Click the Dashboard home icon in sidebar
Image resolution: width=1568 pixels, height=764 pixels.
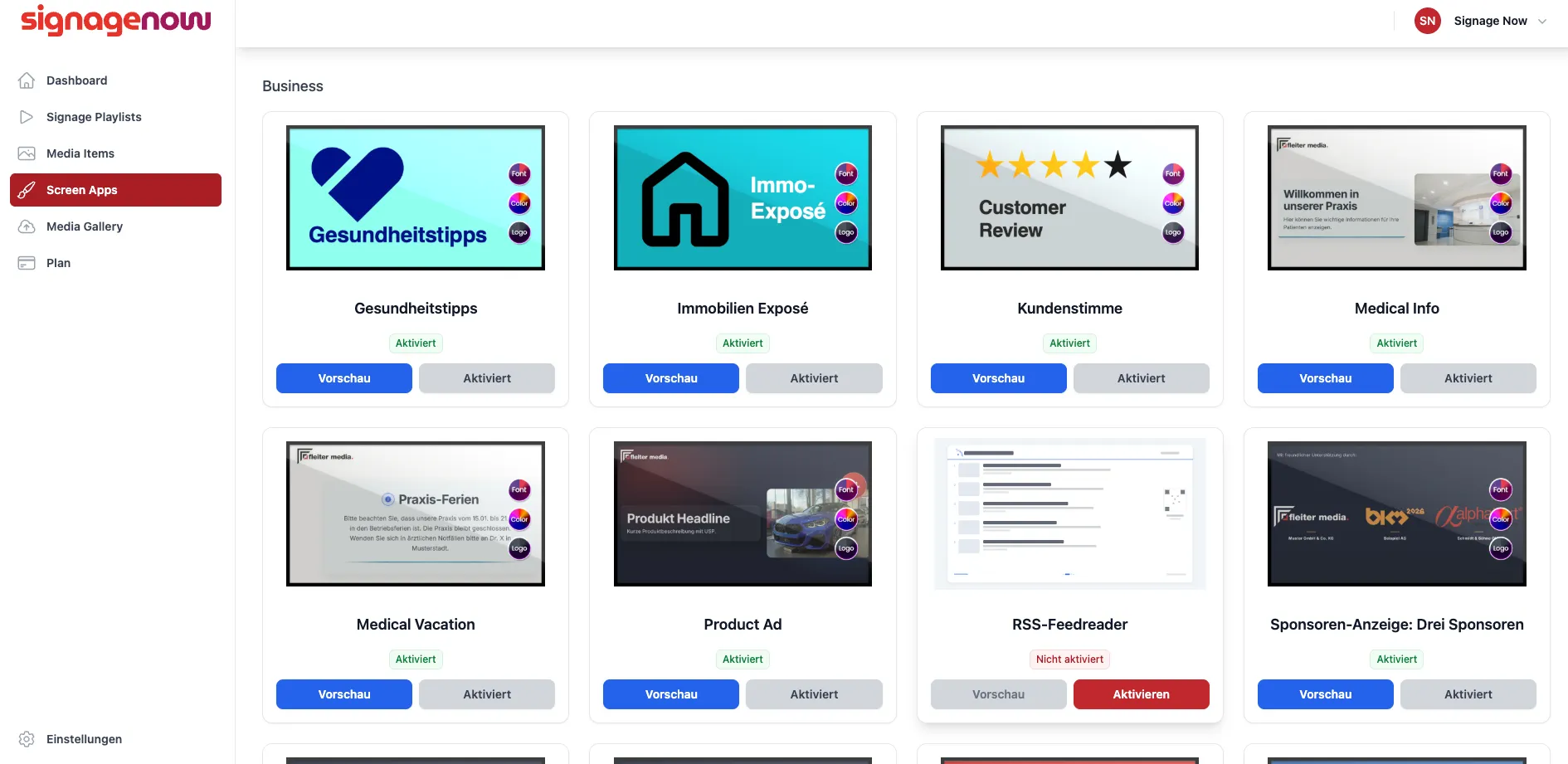tap(27, 80)
